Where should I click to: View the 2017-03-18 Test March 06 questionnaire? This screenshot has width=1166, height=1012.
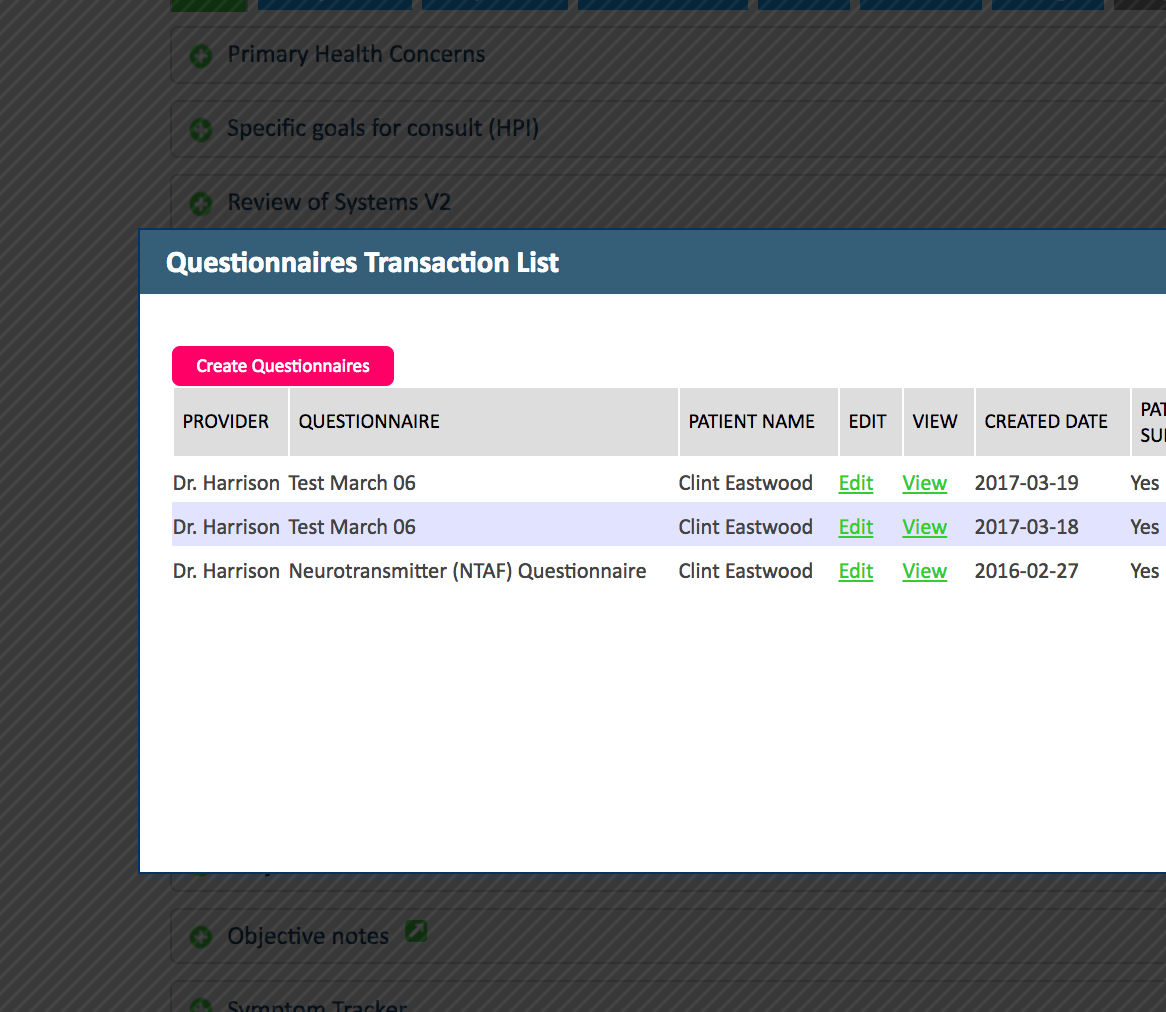[924, 527]
